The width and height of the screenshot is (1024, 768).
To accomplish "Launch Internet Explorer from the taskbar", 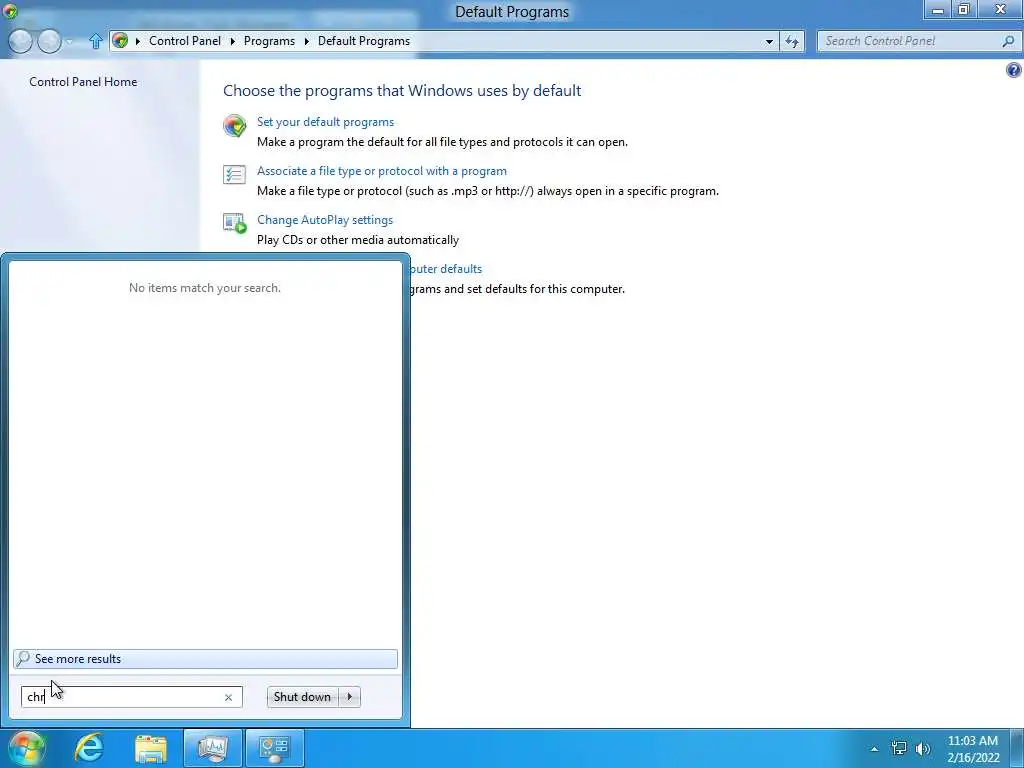I will point(89,748).
